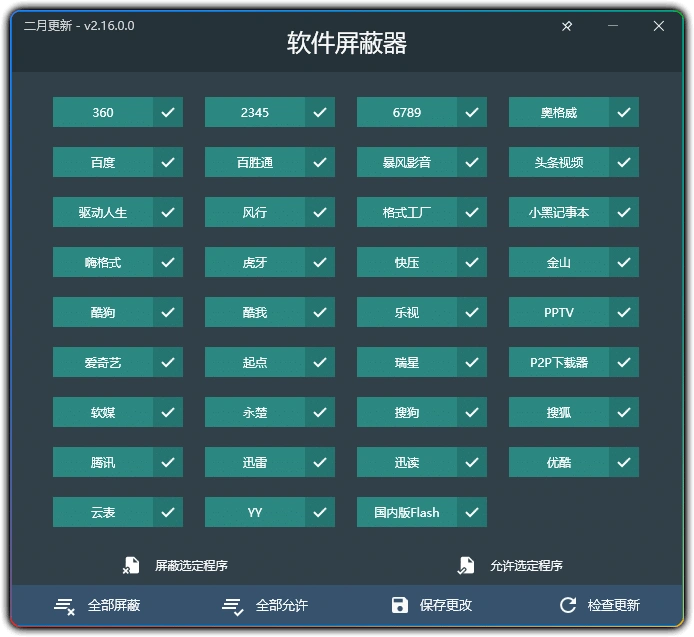Pin the window with the pushpin icon

567,26
